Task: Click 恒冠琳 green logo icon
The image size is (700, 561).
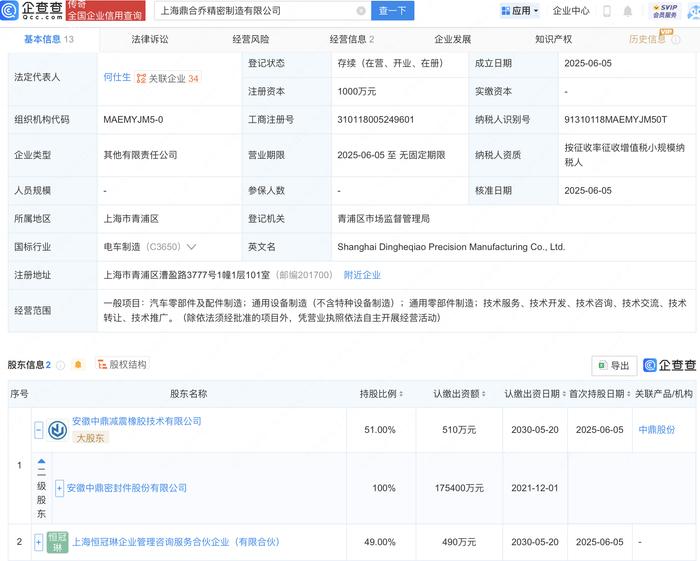Action: 58,542
